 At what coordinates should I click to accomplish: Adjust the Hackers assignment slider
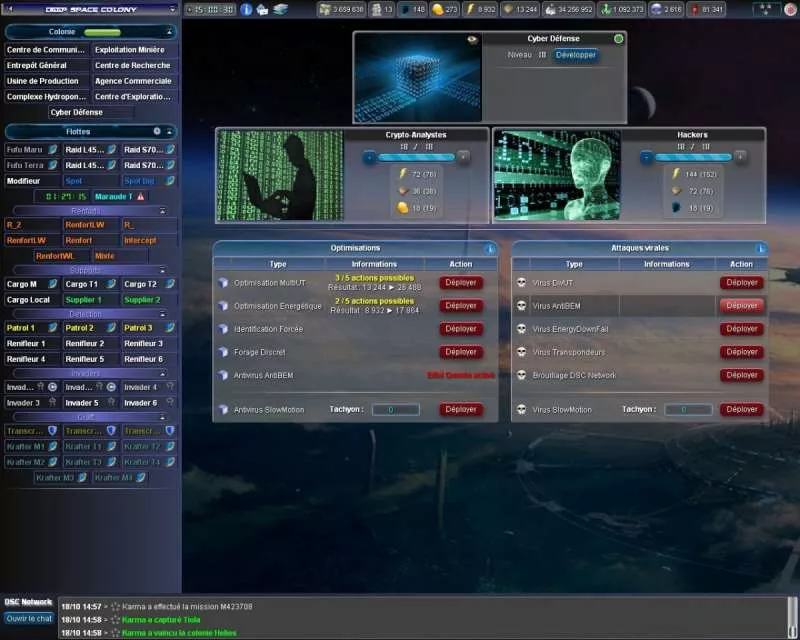tap(693, 157)
